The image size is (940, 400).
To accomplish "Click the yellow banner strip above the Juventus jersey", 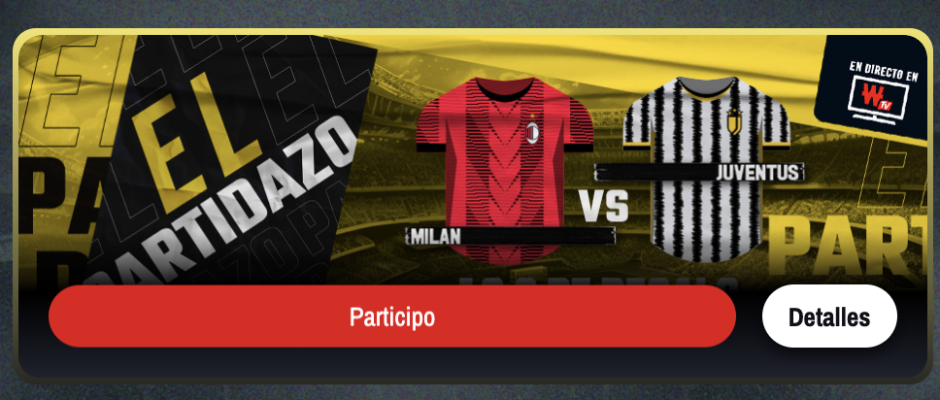I will click(707, 60).
